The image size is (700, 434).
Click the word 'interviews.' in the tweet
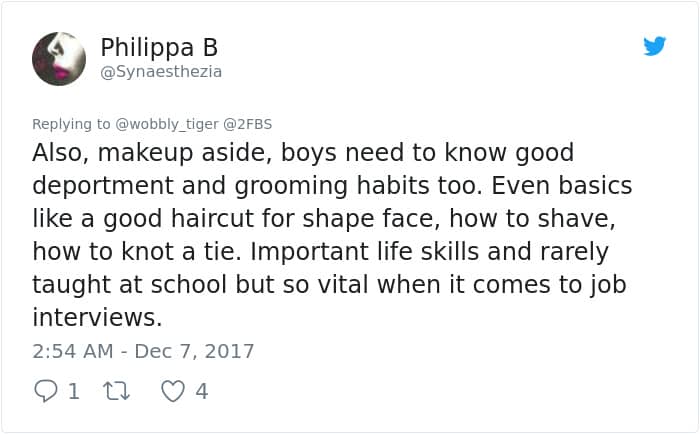tap(96, 317)
